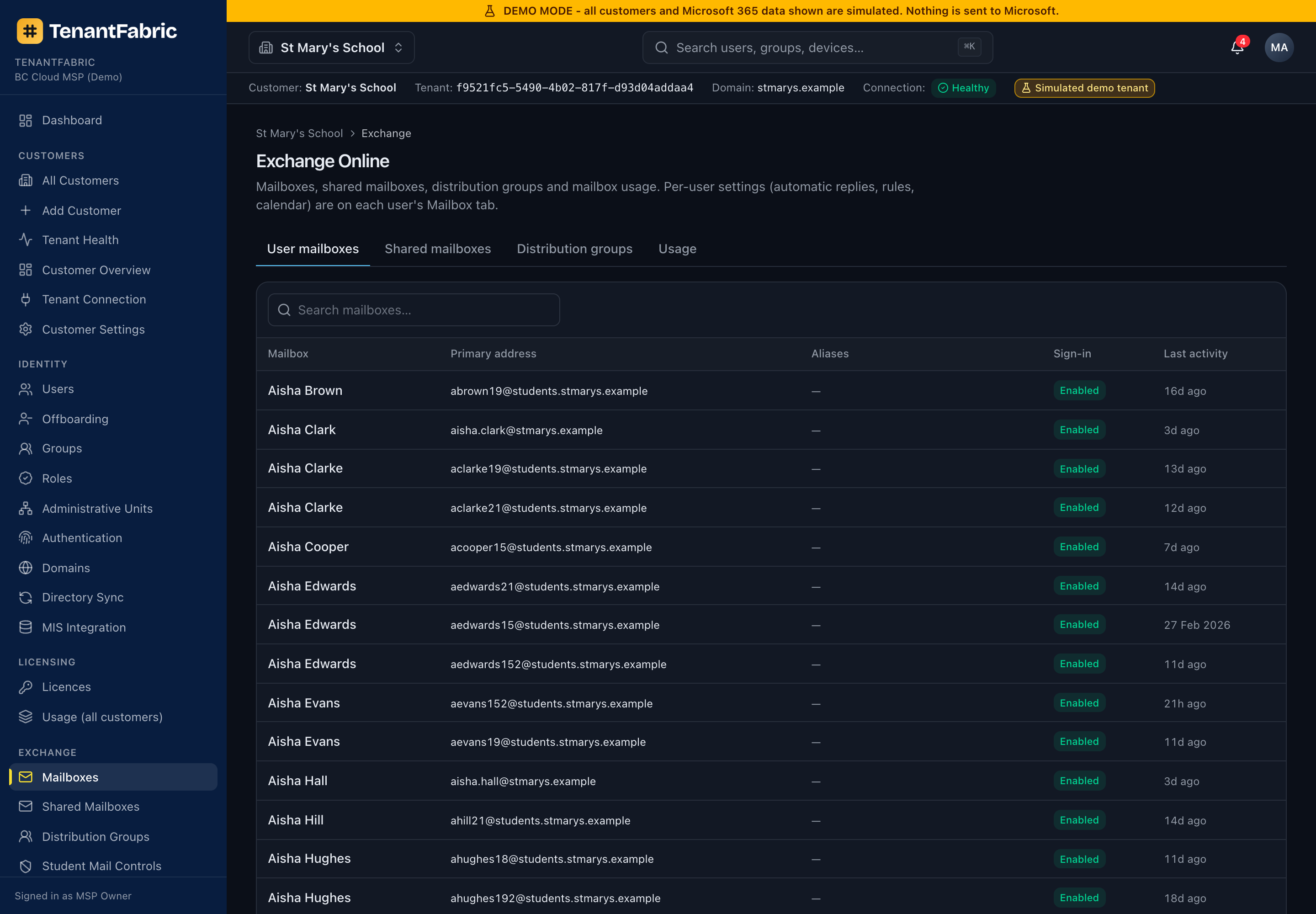Click St Mary's School breadcrumb link
The width and height of the screenshot is (1316, 914).
pyautogui.click(x=299, y=133)
